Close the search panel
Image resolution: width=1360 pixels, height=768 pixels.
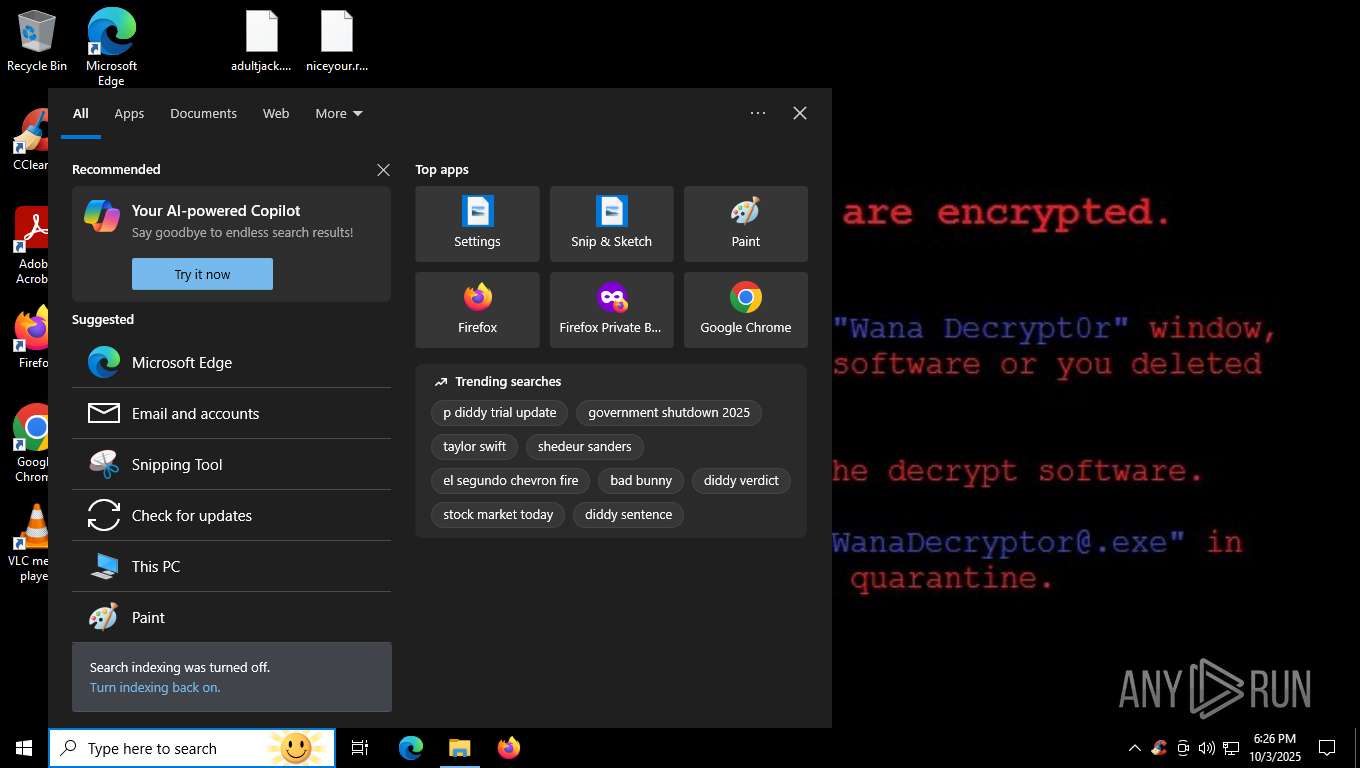pos(800,113)
